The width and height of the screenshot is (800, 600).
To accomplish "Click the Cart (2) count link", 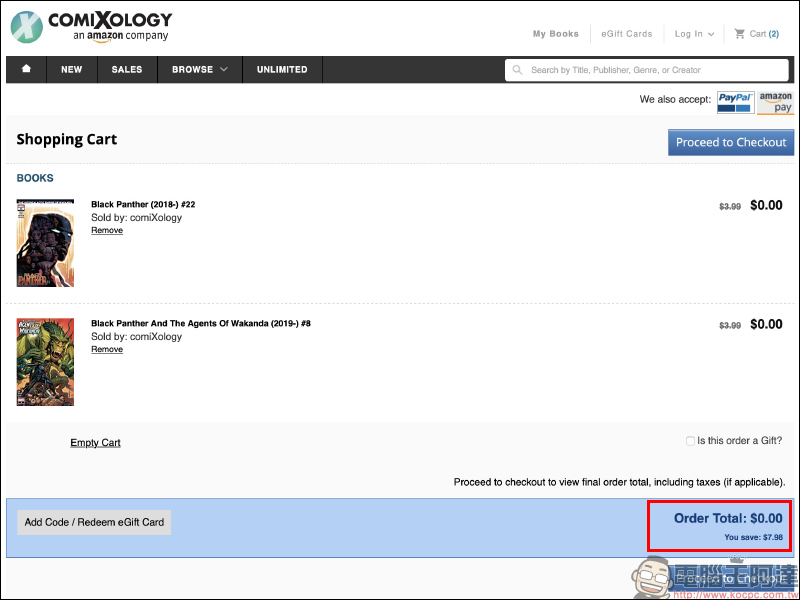I will [x=764, y=34].
